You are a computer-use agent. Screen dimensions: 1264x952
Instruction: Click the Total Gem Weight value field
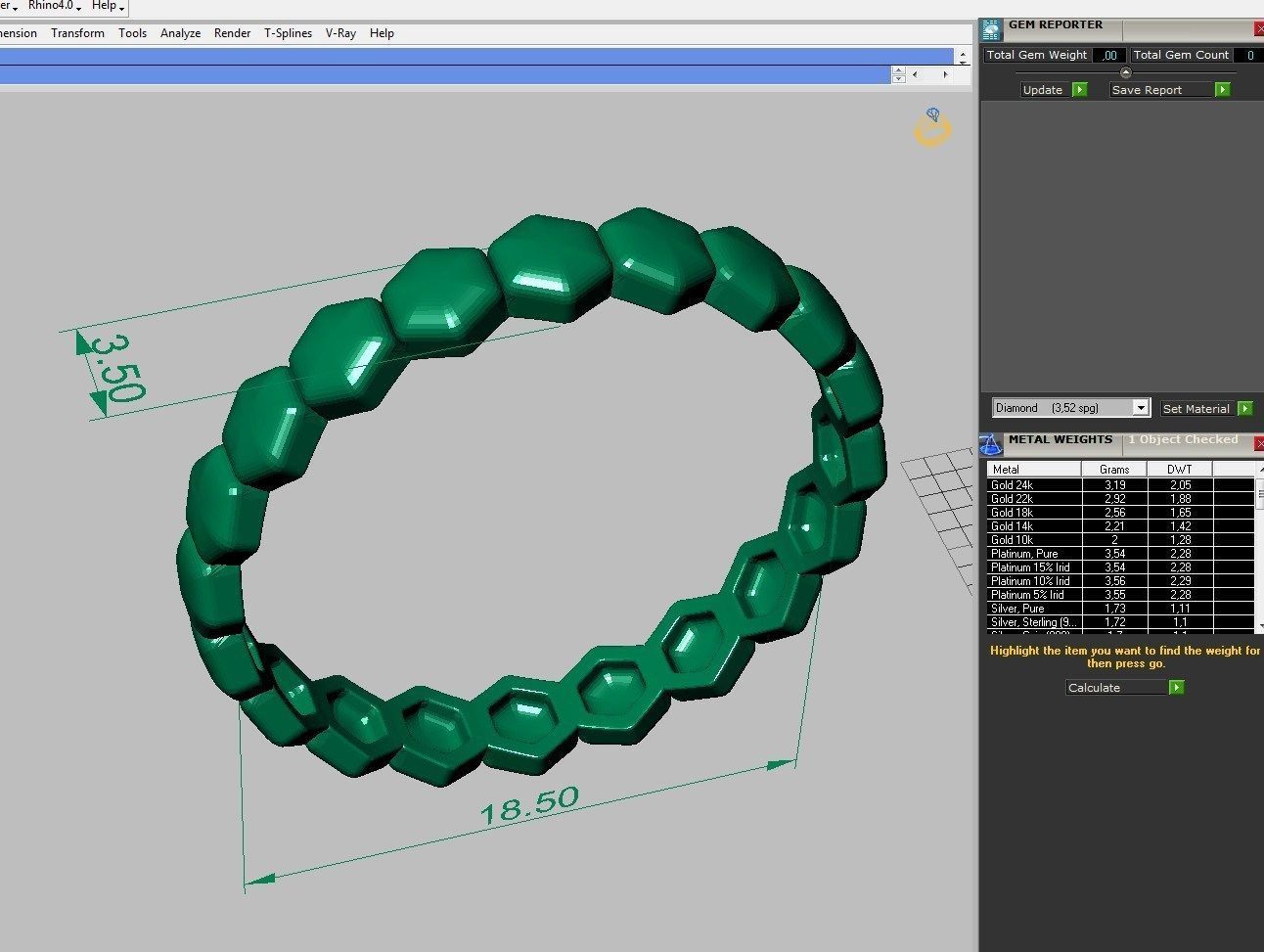[x=1109, y=56]
